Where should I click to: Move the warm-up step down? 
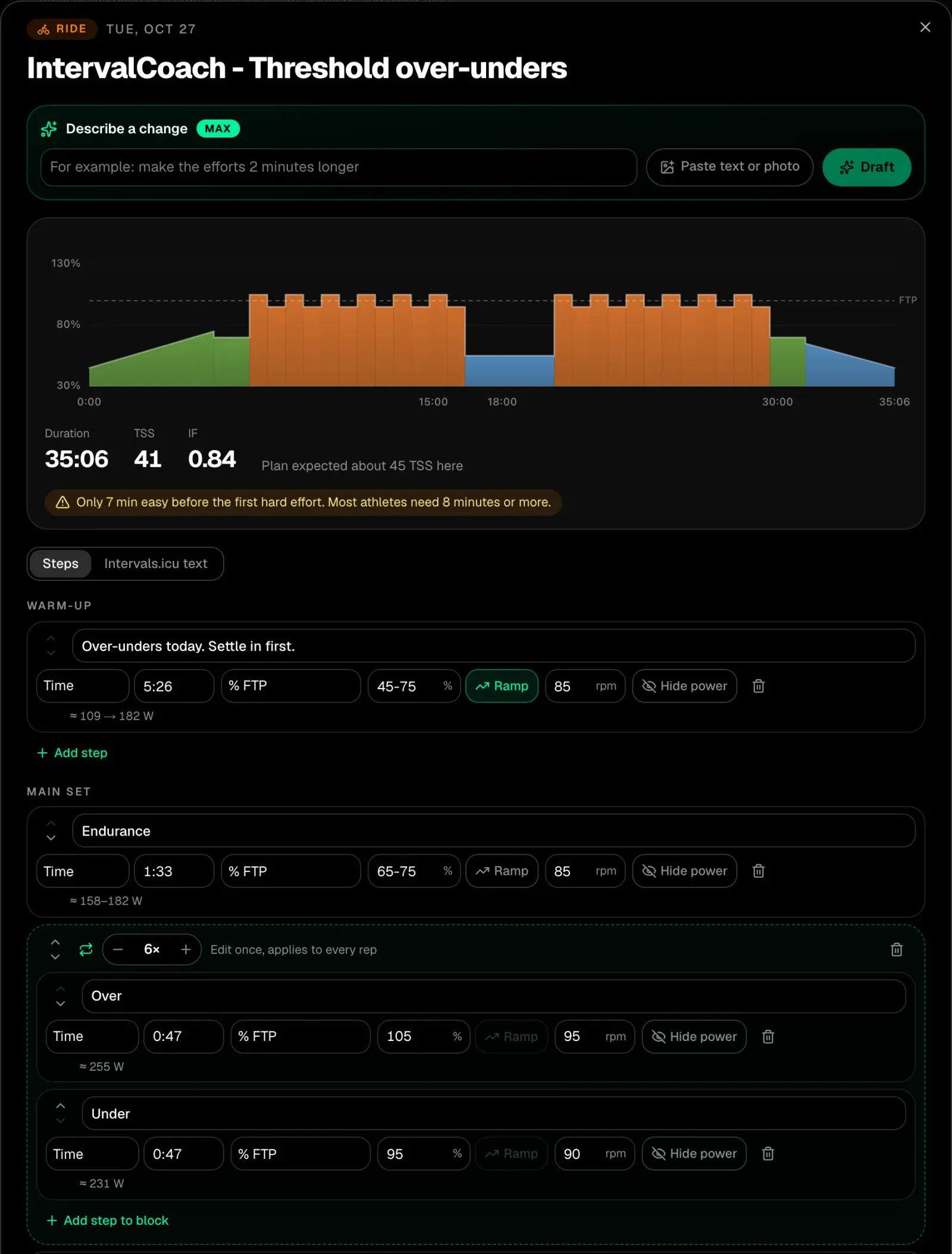click(51, 653)
